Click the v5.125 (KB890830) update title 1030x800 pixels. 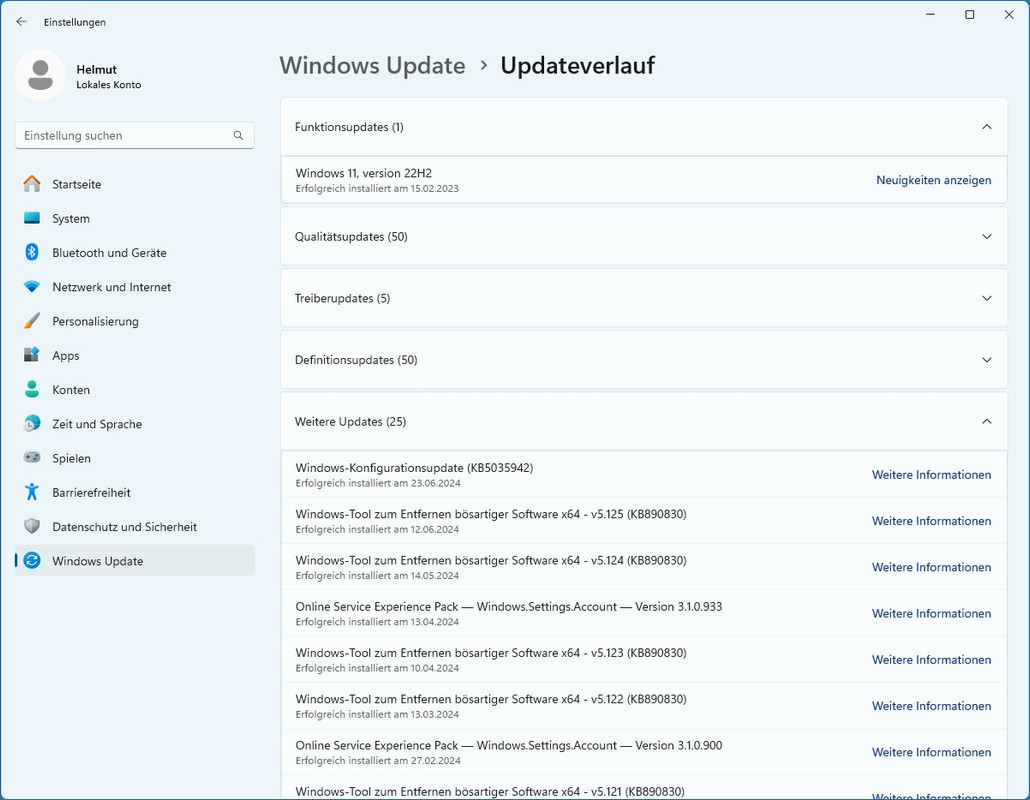pyautogui.click(x=491, y=514)
